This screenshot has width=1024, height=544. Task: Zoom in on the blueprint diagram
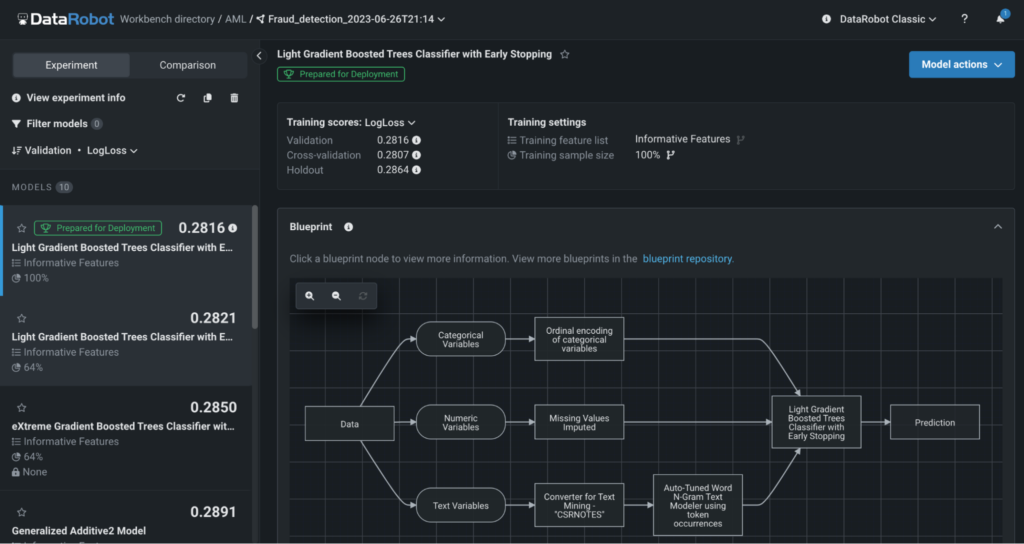coord(310,296)
